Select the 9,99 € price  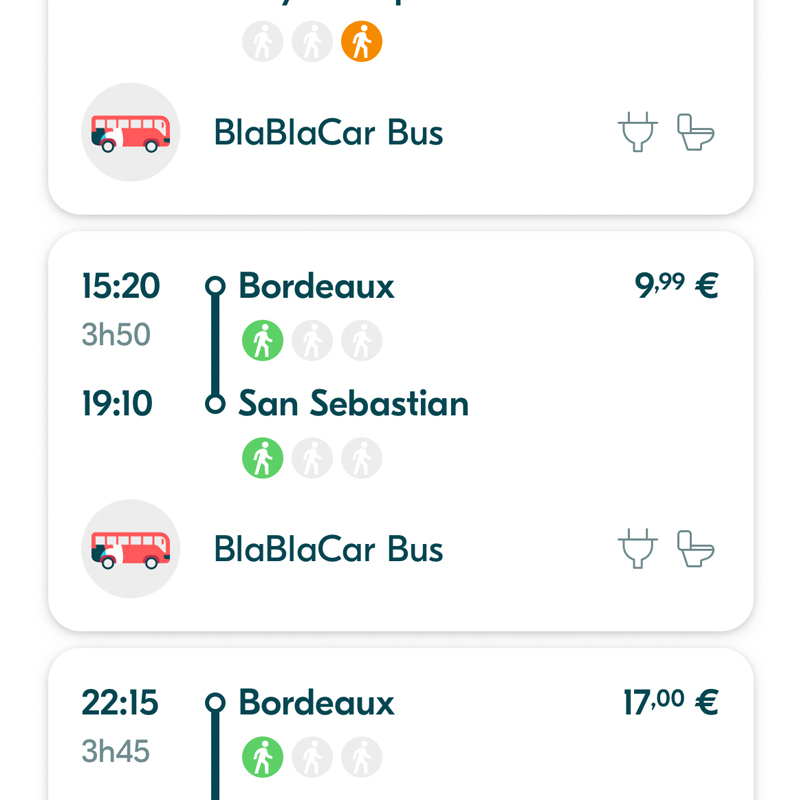(677, 286)
